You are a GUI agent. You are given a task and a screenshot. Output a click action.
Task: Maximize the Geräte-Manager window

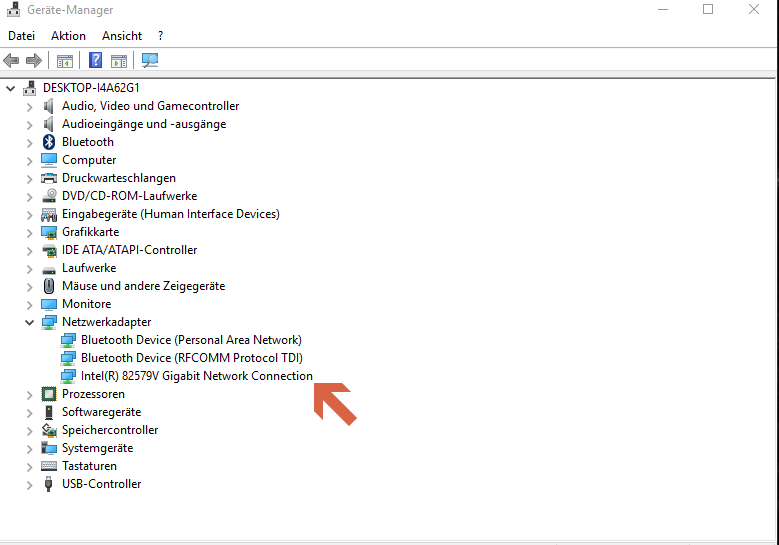708,9
